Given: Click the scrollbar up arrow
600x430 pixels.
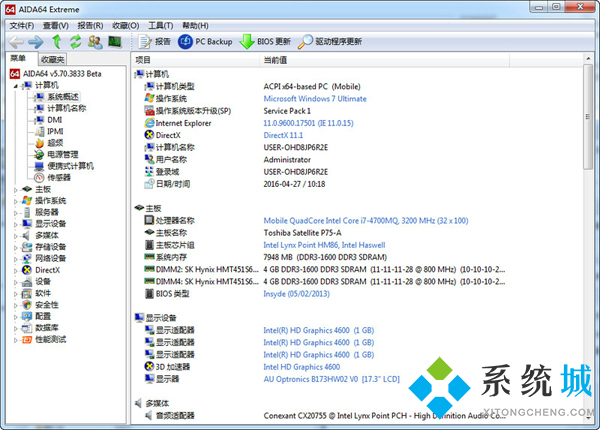Looking at the screenshot, I should tap(588, 59).
